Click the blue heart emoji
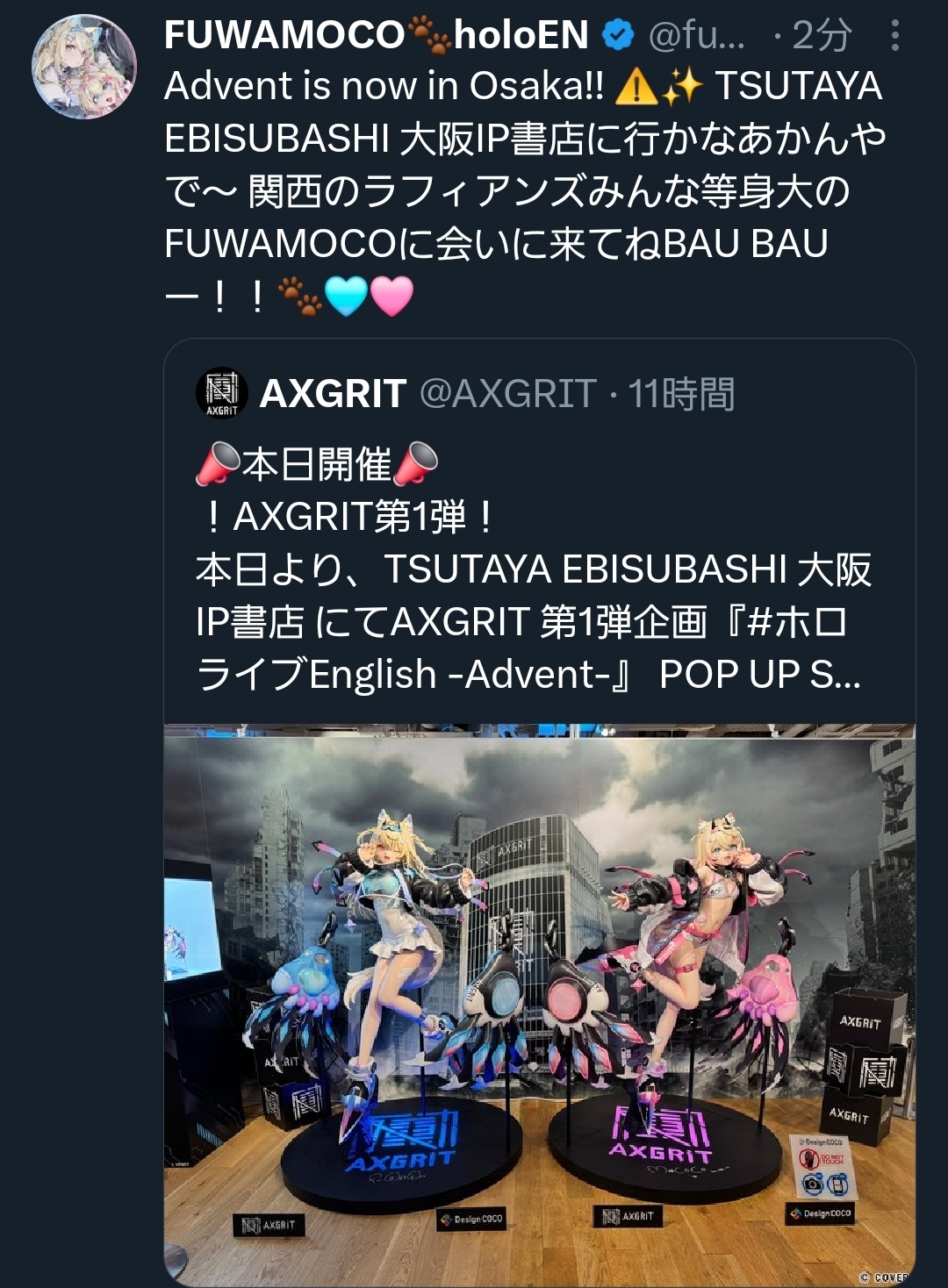 [x=346, y=296]
